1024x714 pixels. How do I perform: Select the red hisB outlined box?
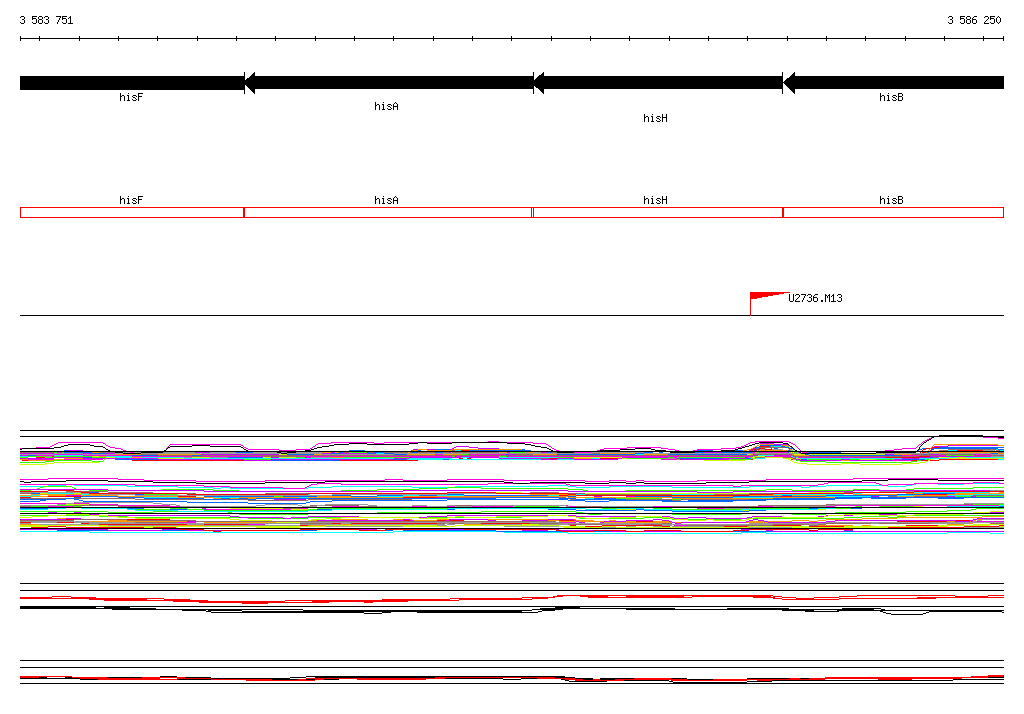(x=893, y=212)
